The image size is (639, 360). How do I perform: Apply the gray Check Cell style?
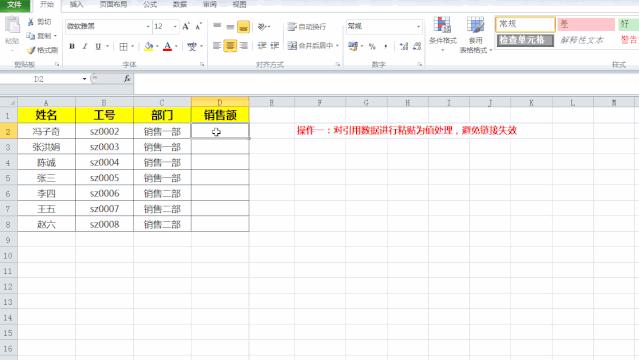pyautogui.click(x=525, y=40)
